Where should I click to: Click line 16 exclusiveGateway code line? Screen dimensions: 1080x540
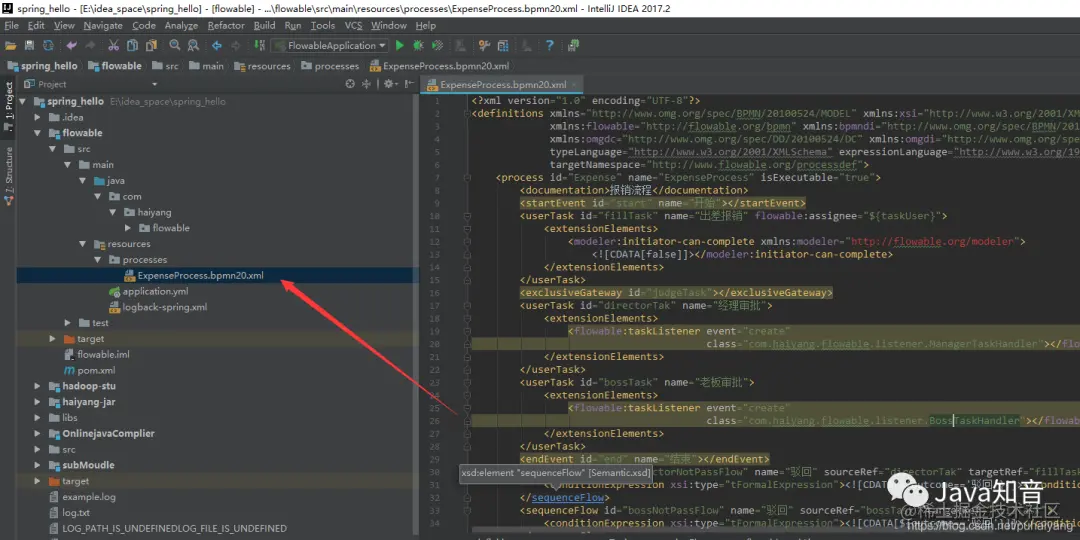pos(676,293)
